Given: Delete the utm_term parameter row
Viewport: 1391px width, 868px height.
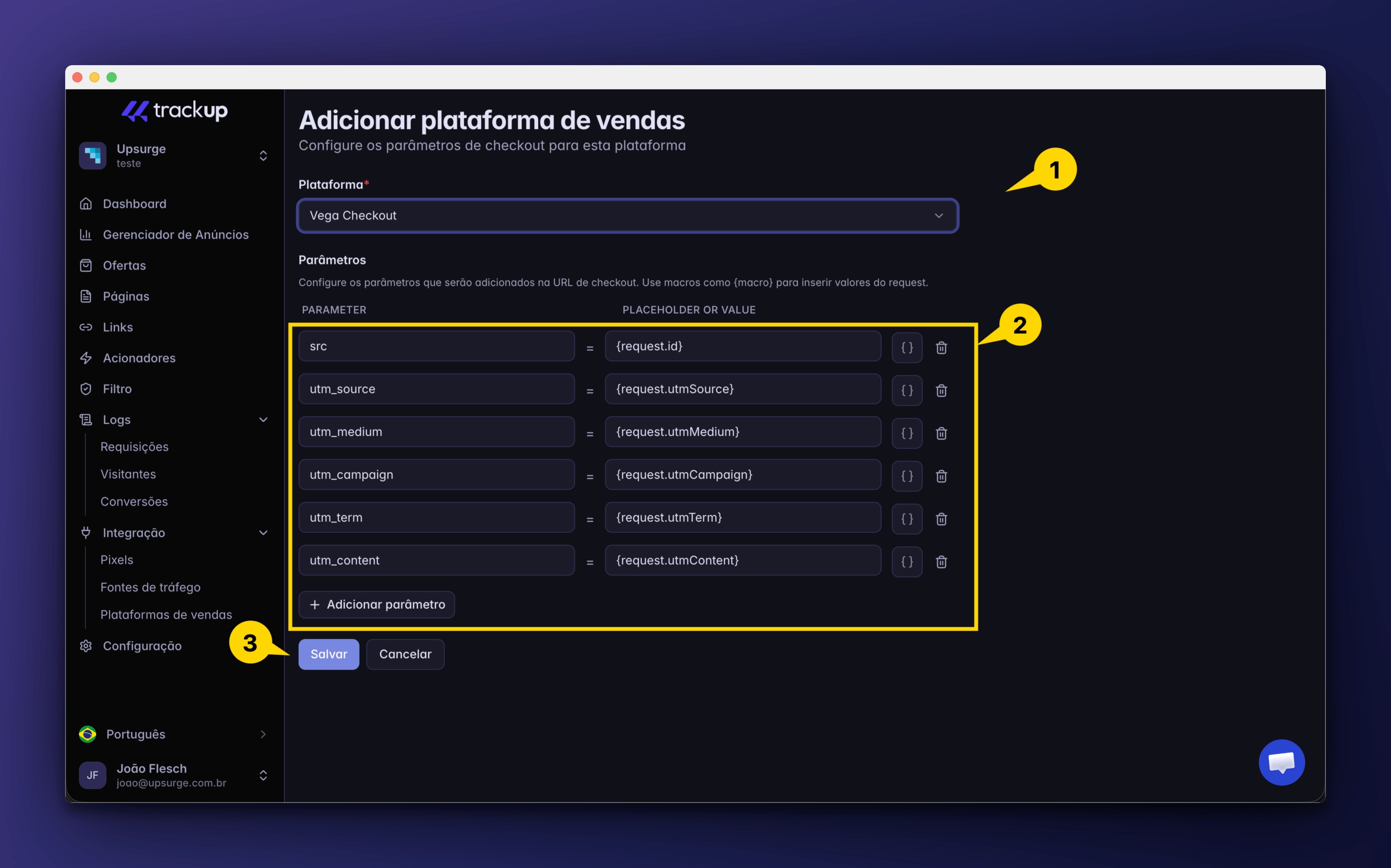Looking at the screenshot, I should point(941,519).
